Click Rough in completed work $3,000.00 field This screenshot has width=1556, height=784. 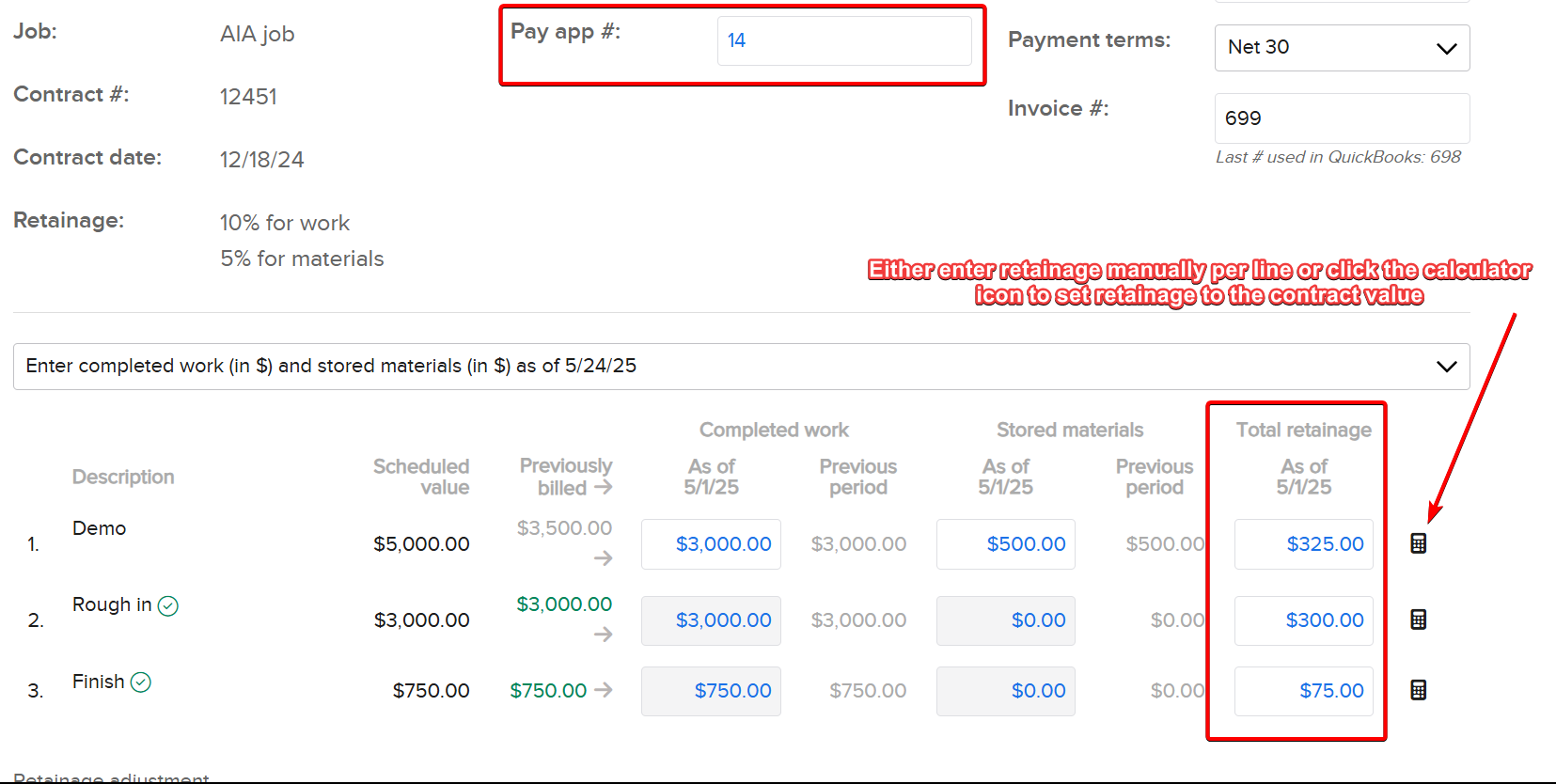pos(711,620)
